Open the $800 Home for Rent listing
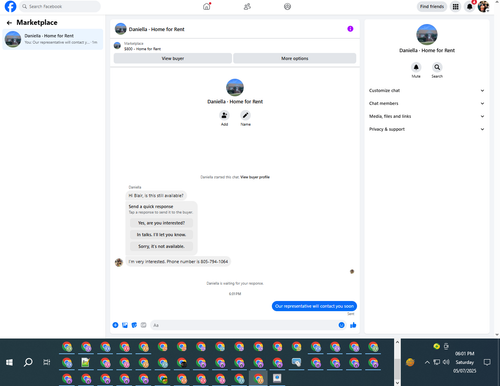This screenshot has width=500, height=386. [x=142, y=49]
